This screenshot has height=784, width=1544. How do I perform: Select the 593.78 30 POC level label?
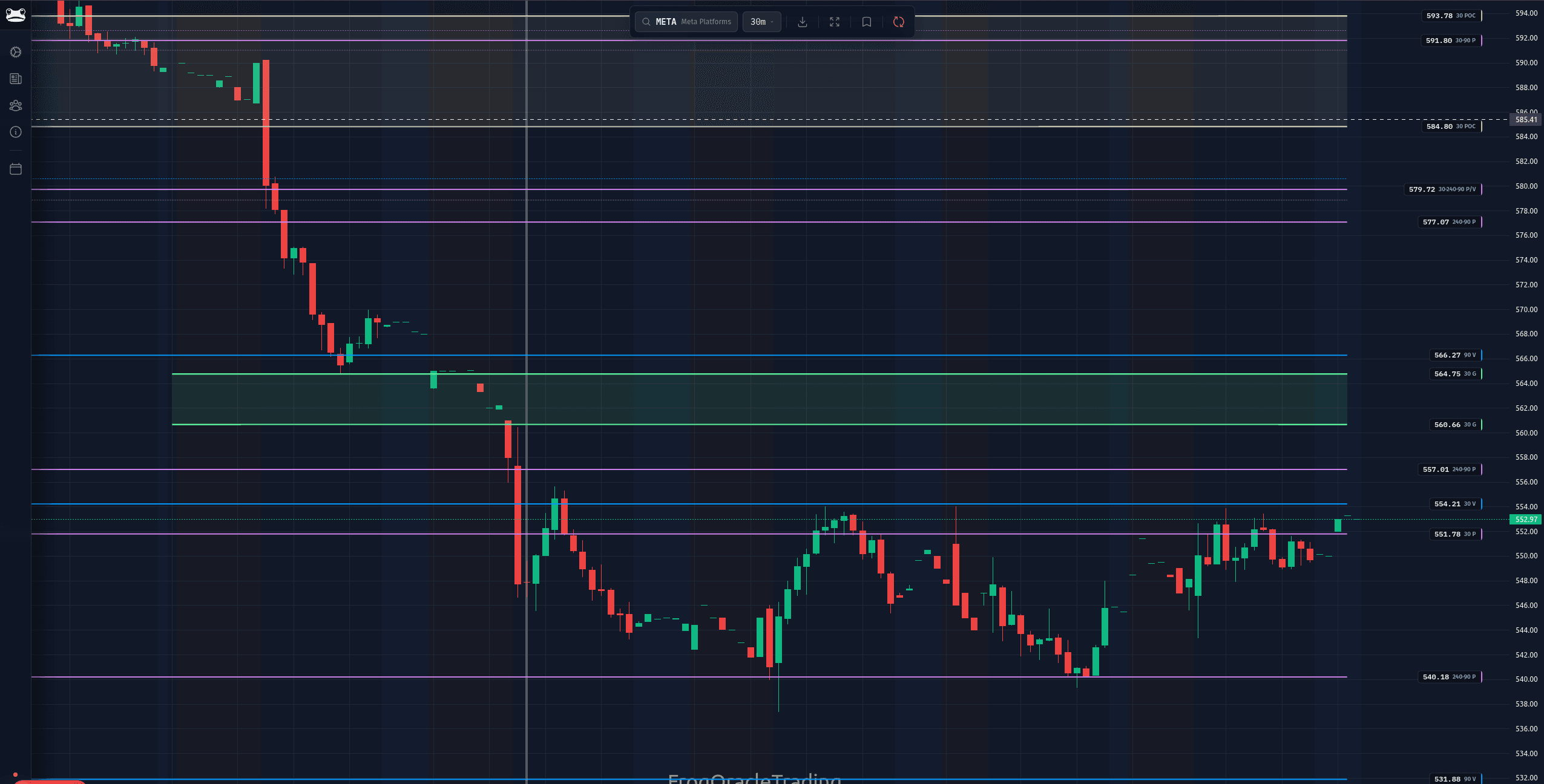(x=1451, y=16)
